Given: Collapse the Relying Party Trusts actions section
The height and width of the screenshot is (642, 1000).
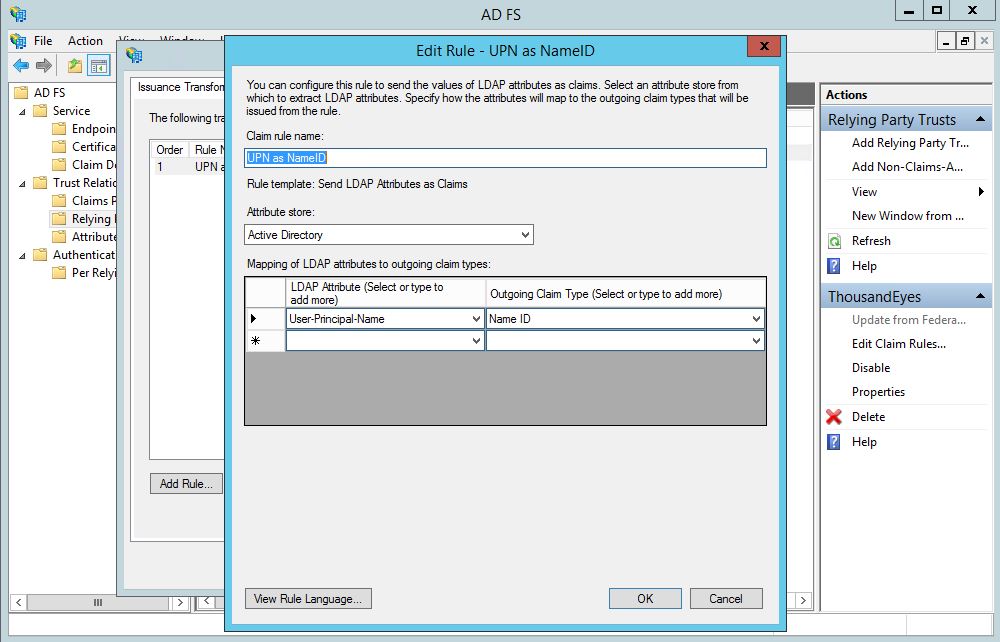Looking at the screenshot, I should 979,120.
